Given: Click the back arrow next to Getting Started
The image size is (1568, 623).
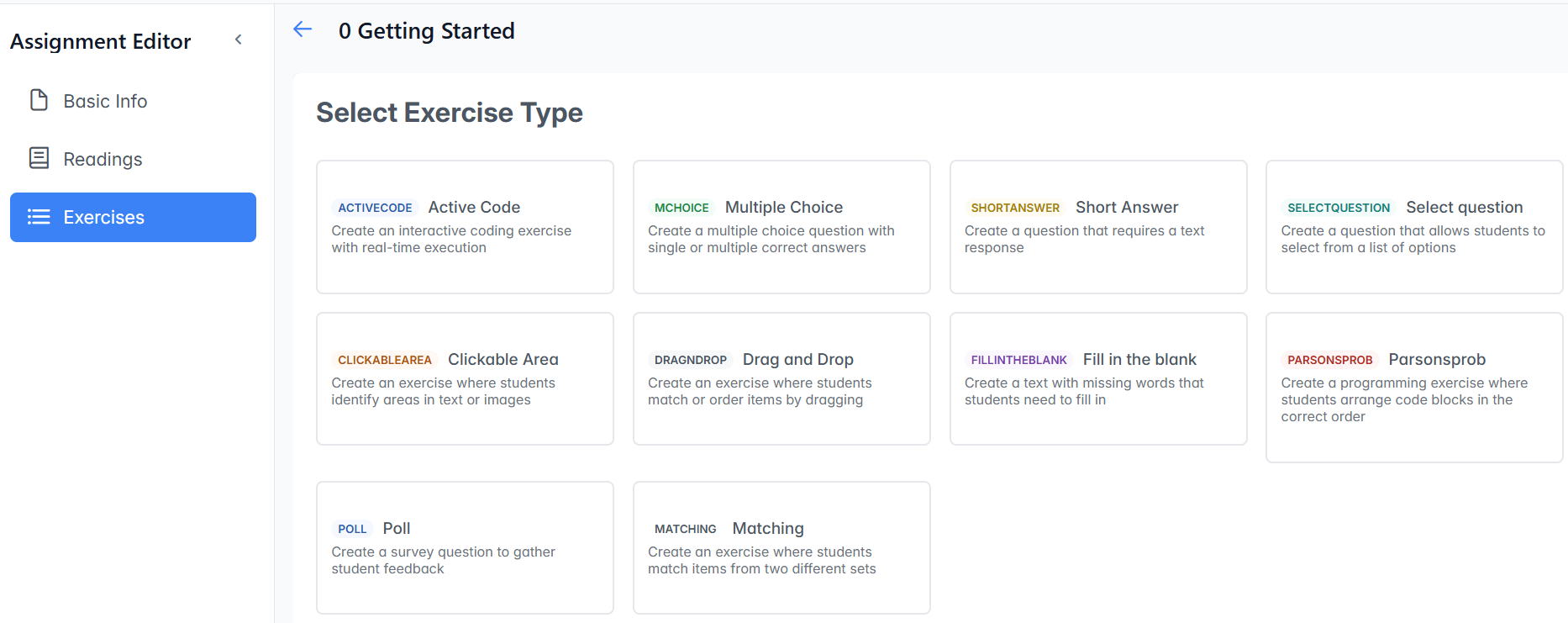Looking at the screenshot, I should (303, 29).
